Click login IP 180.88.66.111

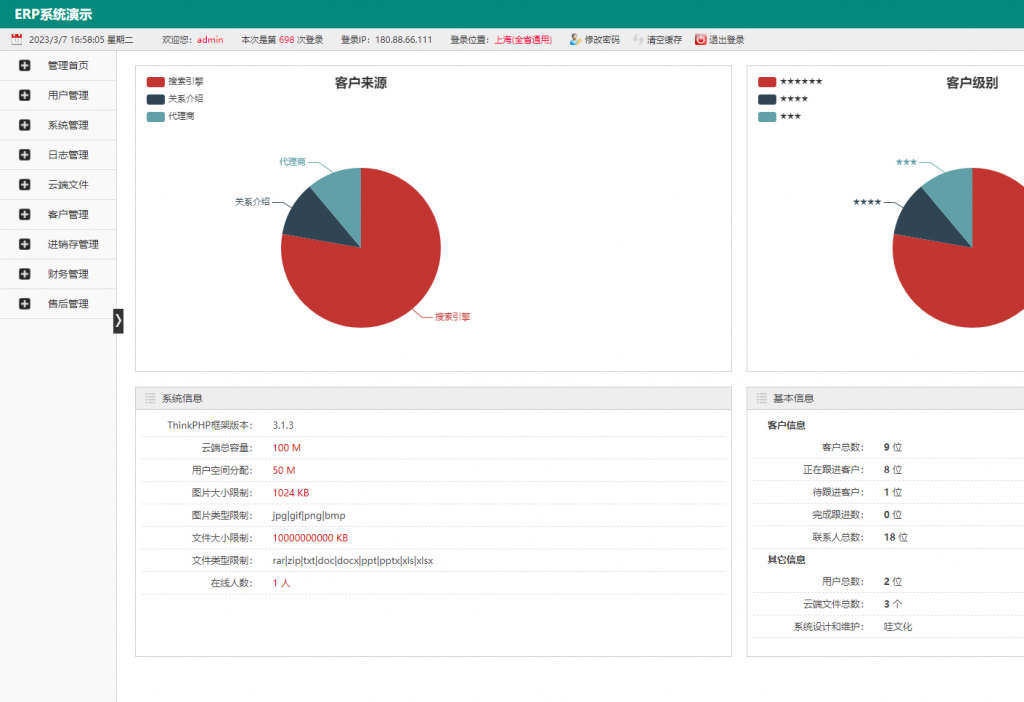404,40
